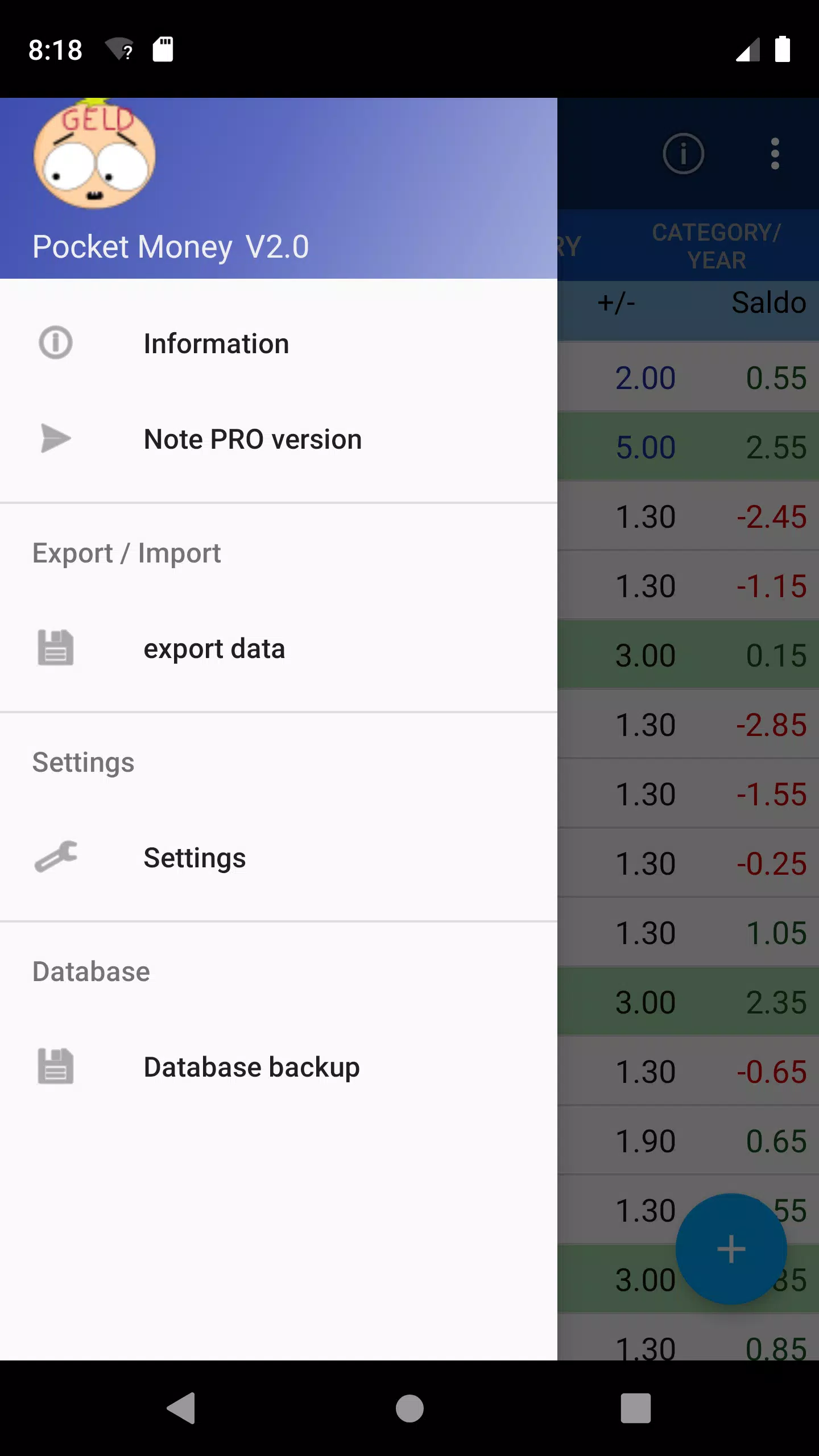Tap the info icon in top toolbar

pos(683,154)
